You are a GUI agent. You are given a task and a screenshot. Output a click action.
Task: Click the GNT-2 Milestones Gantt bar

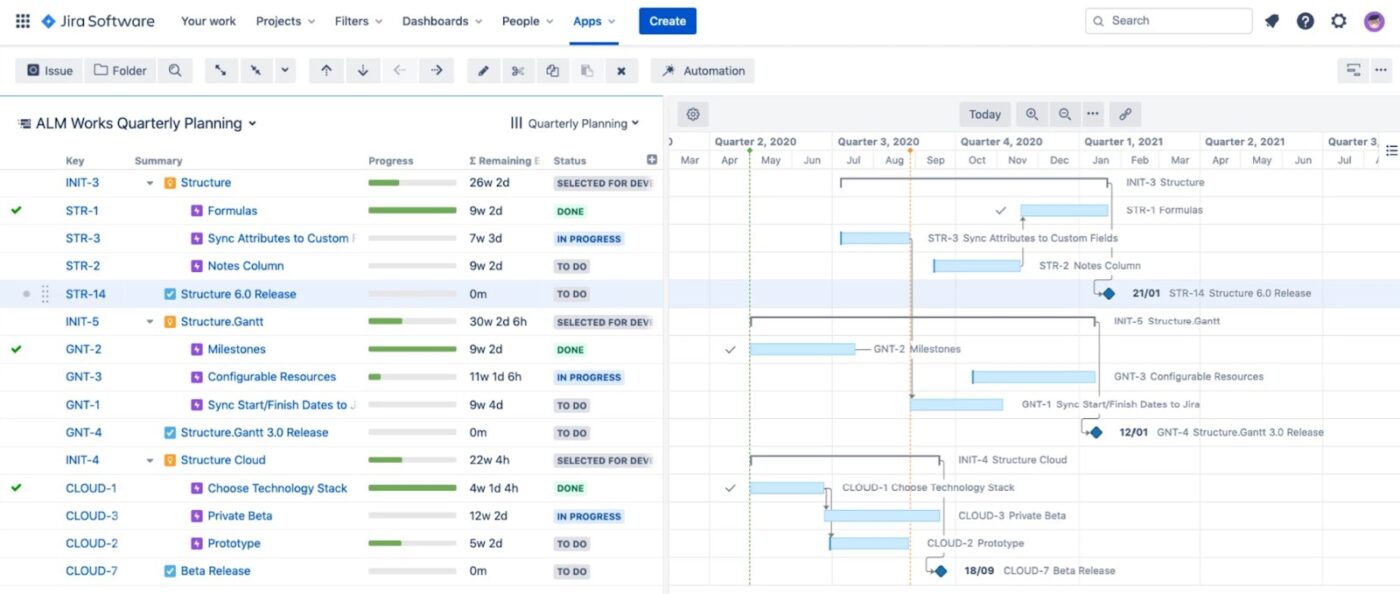pos(802,349)
